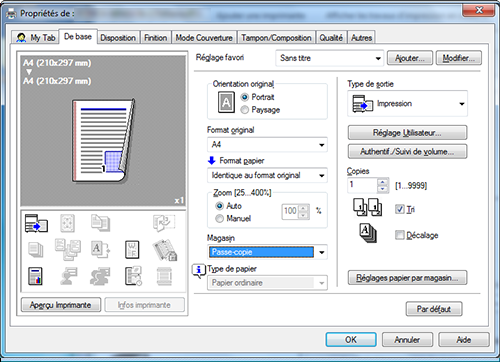
Task: Open the Qualité tab
Action: (x=331, y=38)
